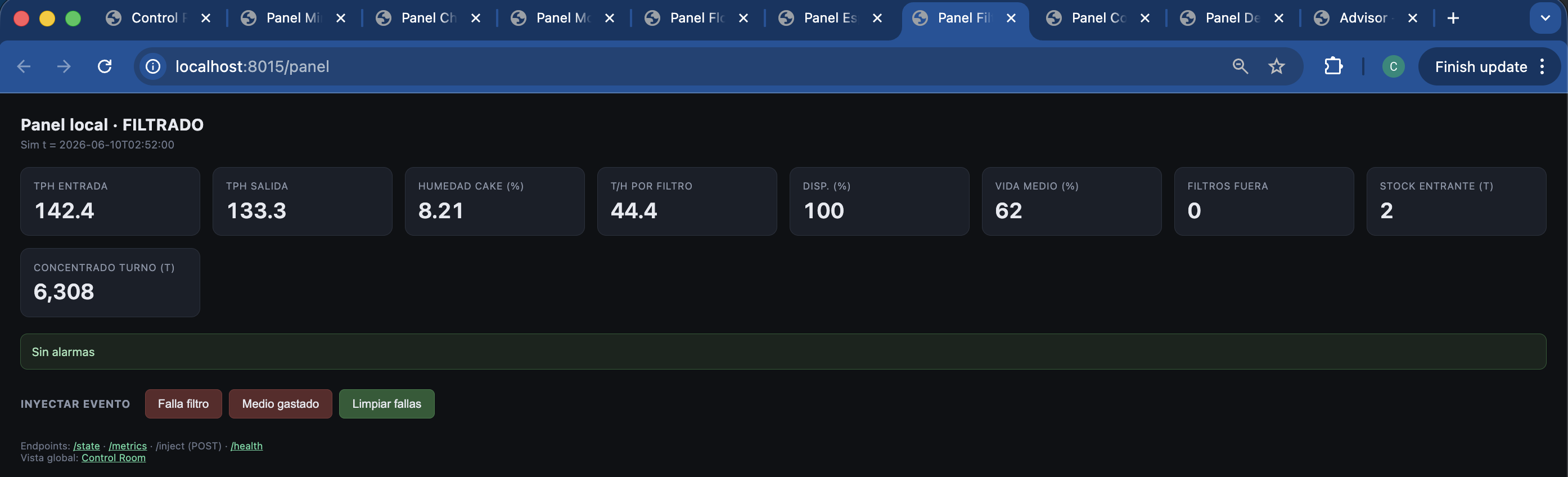This screenshot has height=477, width=1568.
Task: Open the /health endpoint link
Action: [x=246, y=446]
